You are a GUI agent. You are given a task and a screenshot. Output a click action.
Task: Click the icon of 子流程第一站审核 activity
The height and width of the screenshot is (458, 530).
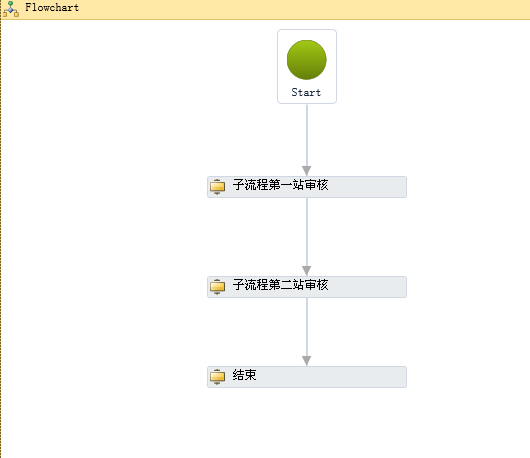point(217,187)
